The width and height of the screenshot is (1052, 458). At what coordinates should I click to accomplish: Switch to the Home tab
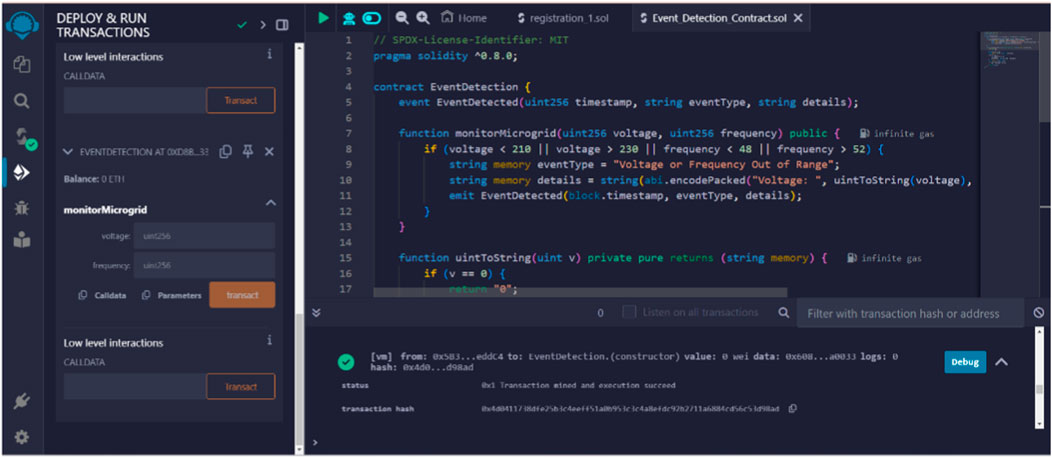(x=464, y=18)
